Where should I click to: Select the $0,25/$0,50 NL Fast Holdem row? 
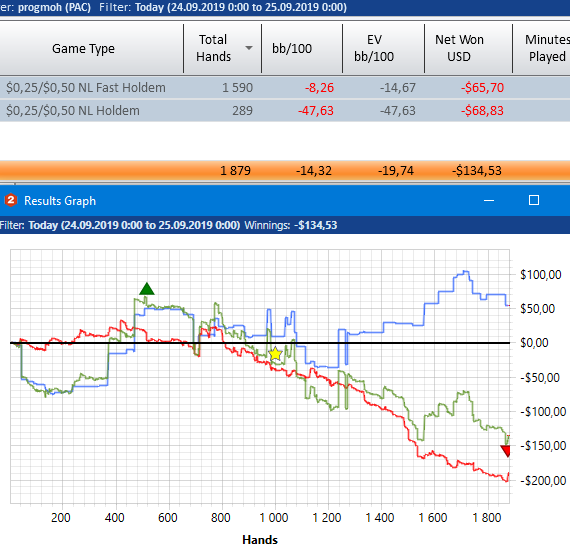[285, 87]
